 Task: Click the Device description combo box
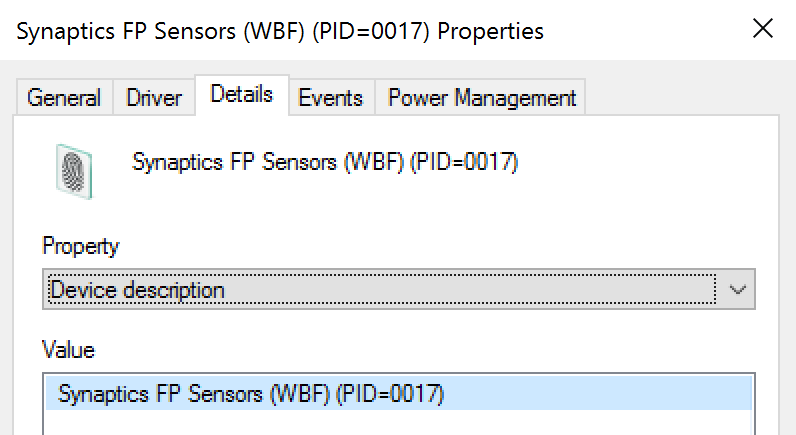coord(382,290)
